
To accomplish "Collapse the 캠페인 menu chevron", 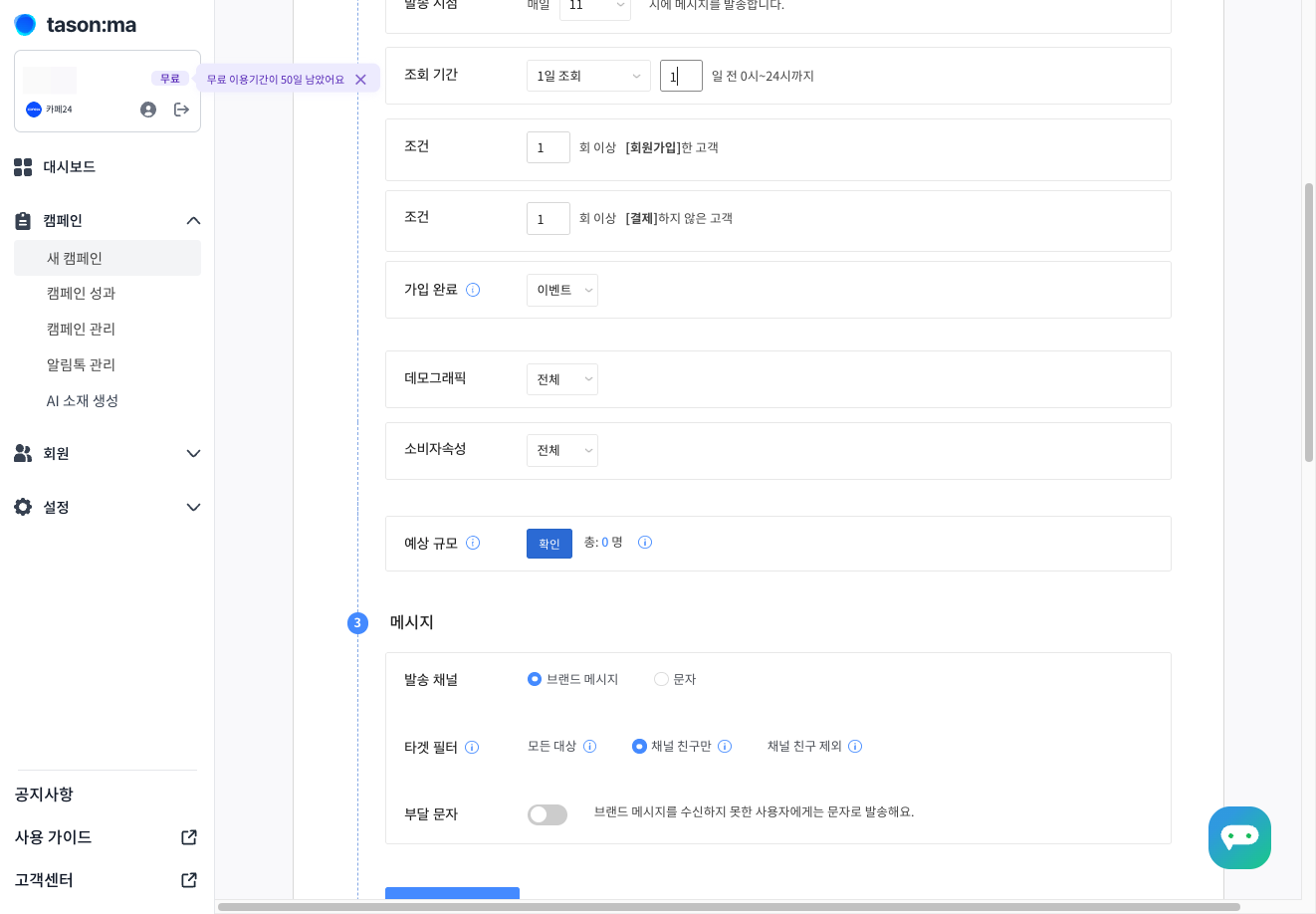I will 193,221.
